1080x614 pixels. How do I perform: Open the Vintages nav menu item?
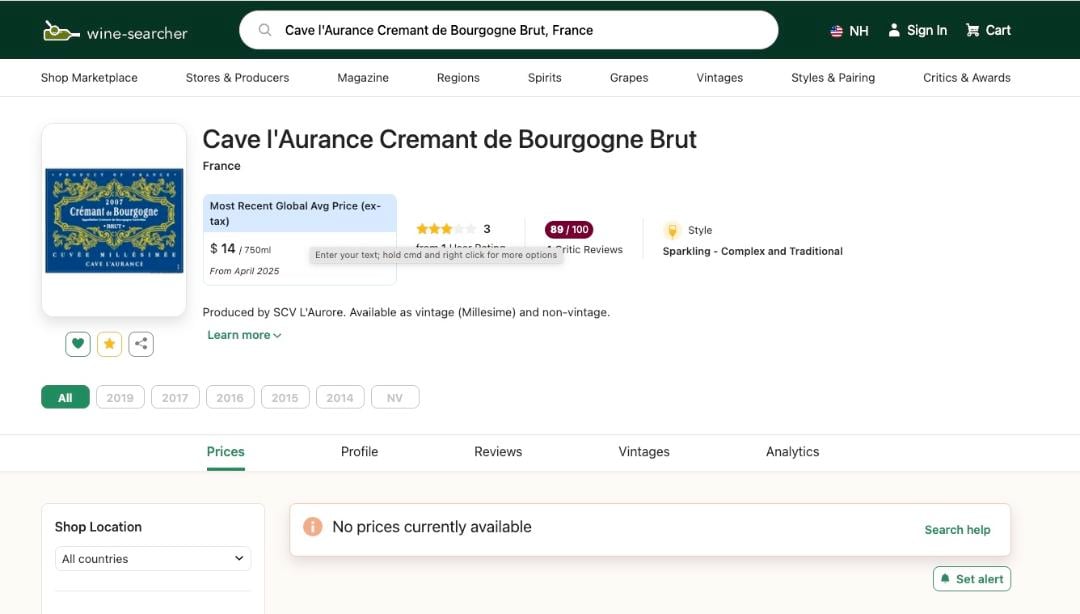720,78
